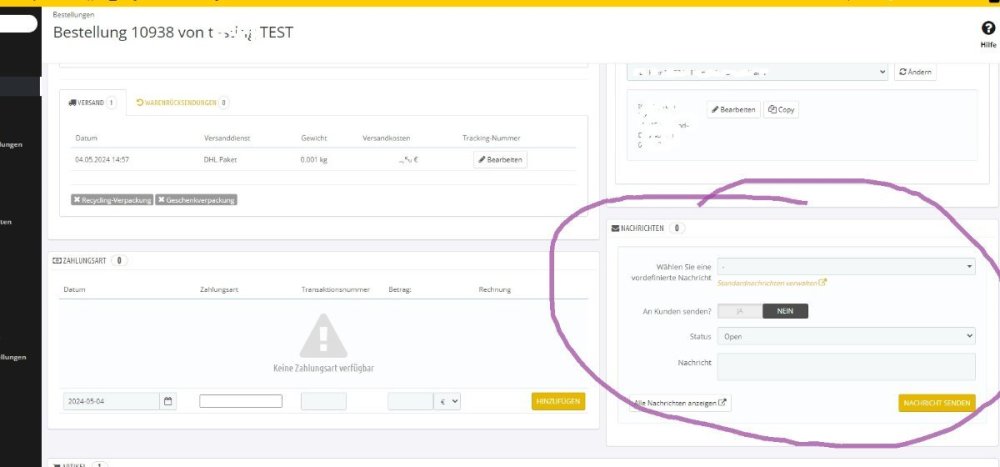Switch to the Warenrücksendungen tab

pos(182,102)
